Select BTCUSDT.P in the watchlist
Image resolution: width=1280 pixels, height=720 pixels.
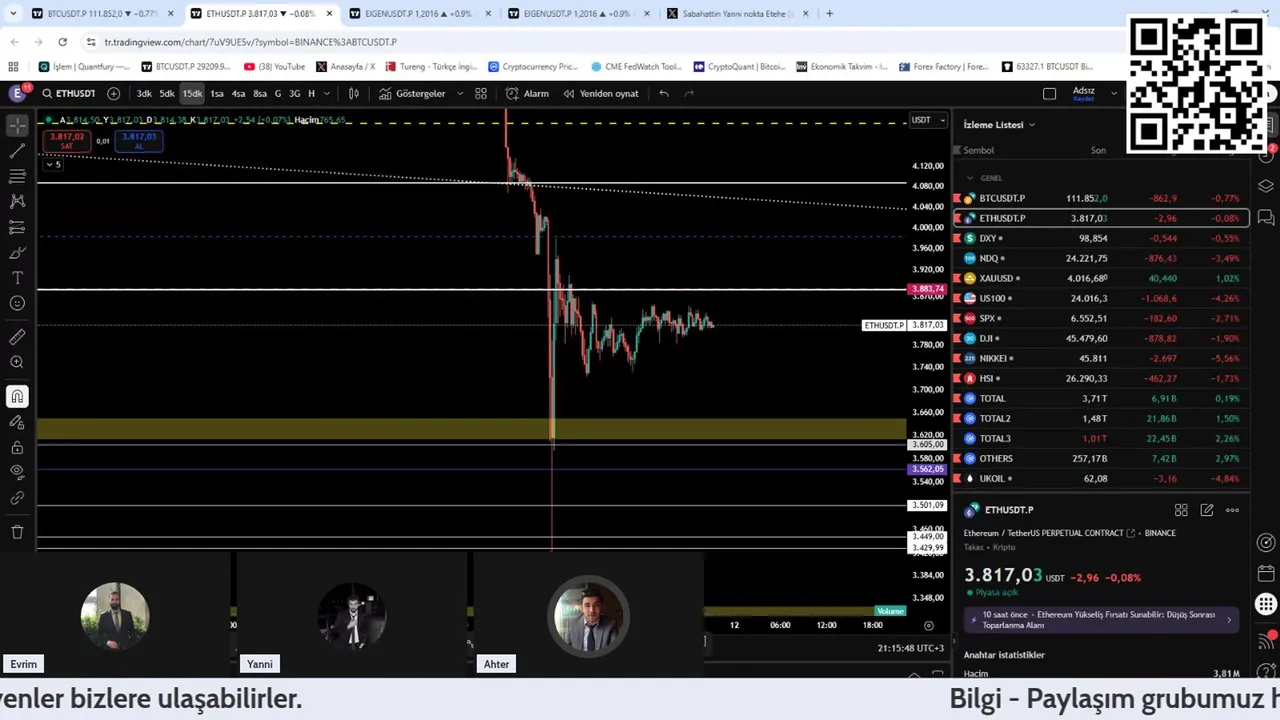point(1100,198)
